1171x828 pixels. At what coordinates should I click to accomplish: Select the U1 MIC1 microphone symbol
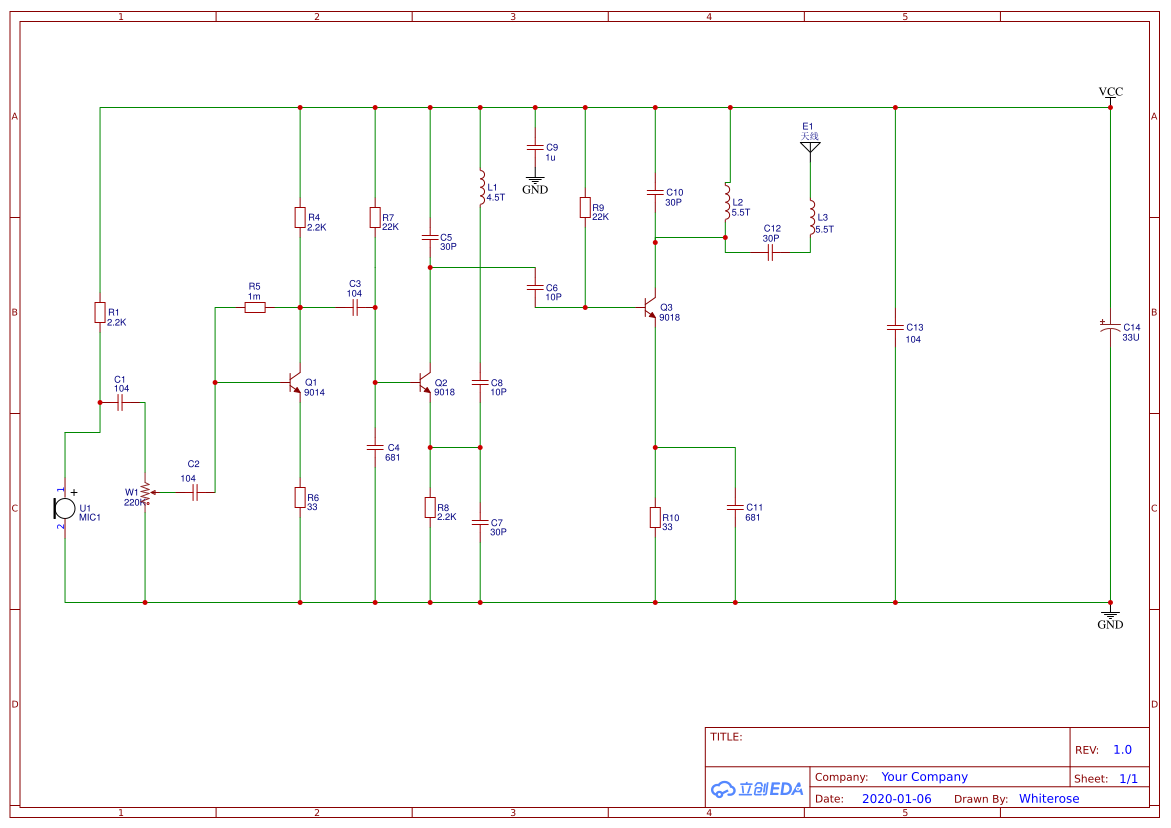coord(64,508)
